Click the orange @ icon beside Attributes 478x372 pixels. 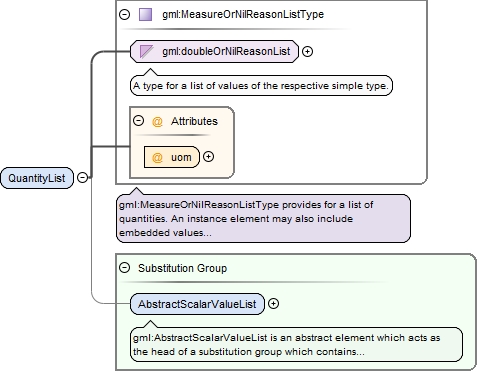157,121
